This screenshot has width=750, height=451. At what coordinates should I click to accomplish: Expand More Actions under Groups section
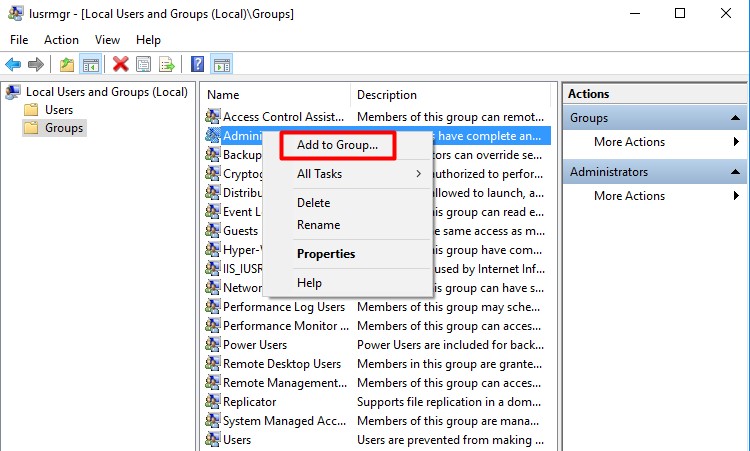[629, 142]
